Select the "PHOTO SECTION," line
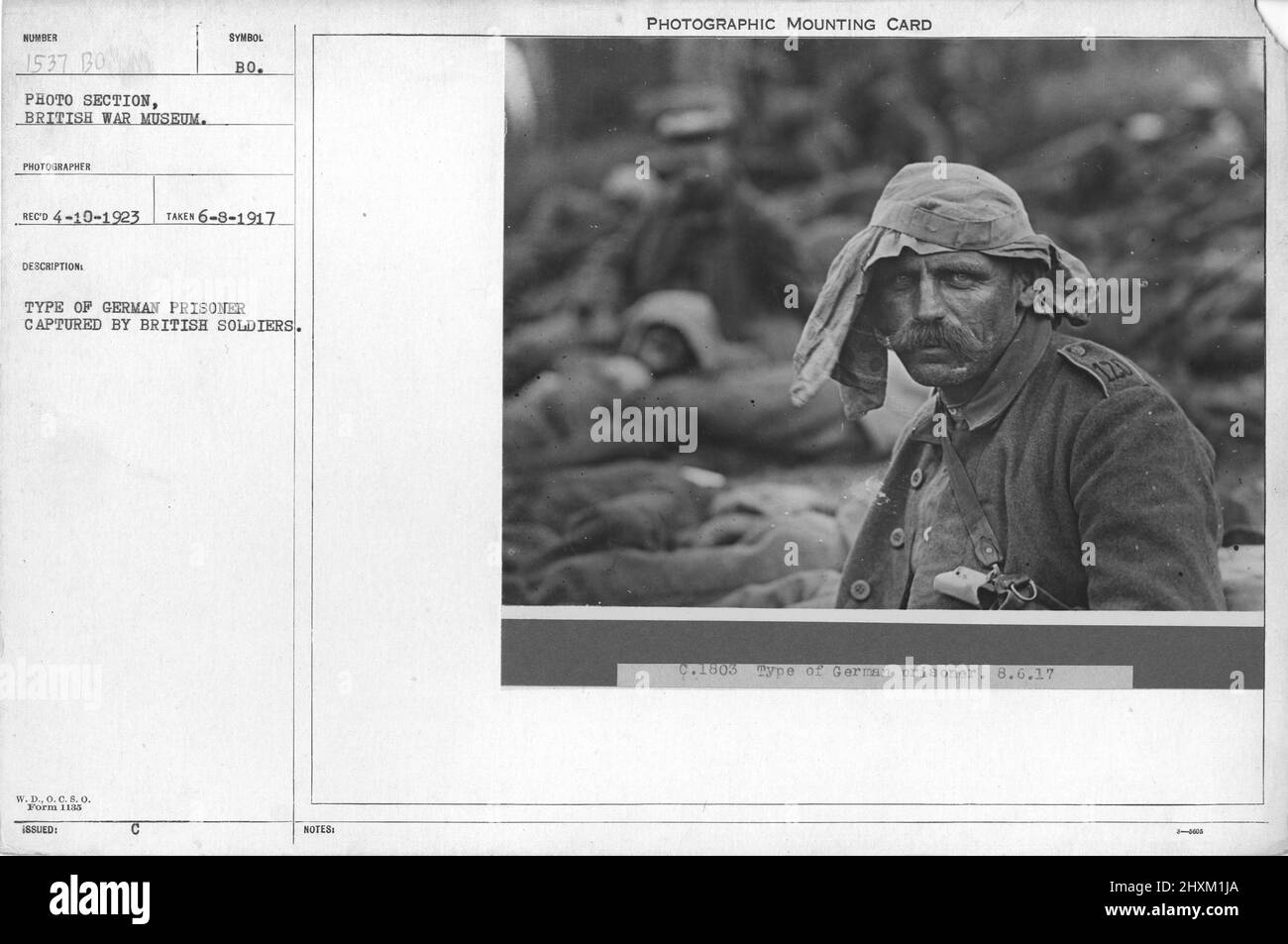This screenshot has height=944, width=1288. tap(91, 99)
